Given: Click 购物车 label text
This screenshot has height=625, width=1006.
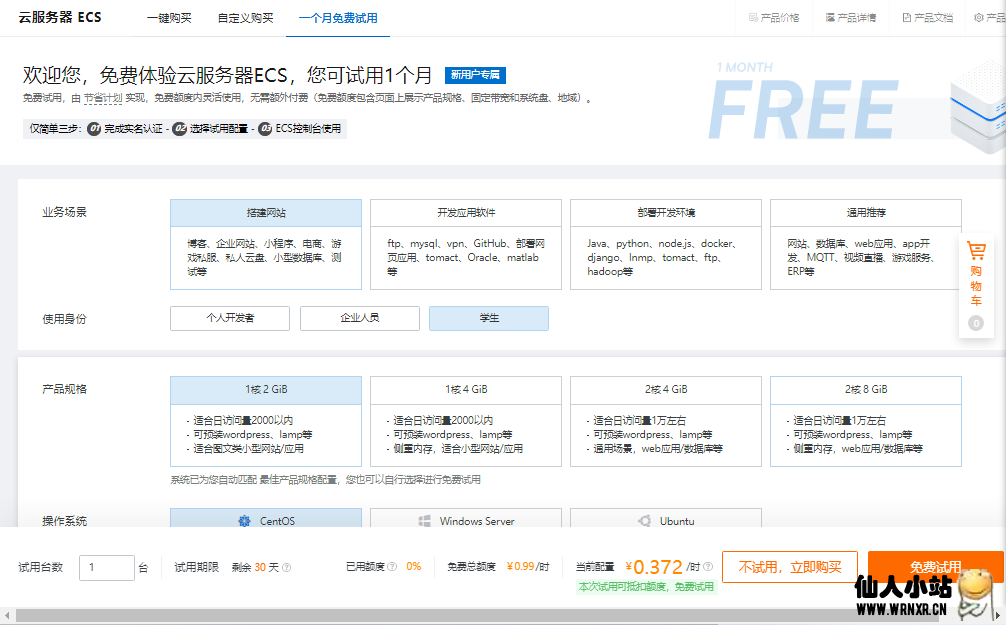Looking at the screenshot, I should click(x=976, y=286).
